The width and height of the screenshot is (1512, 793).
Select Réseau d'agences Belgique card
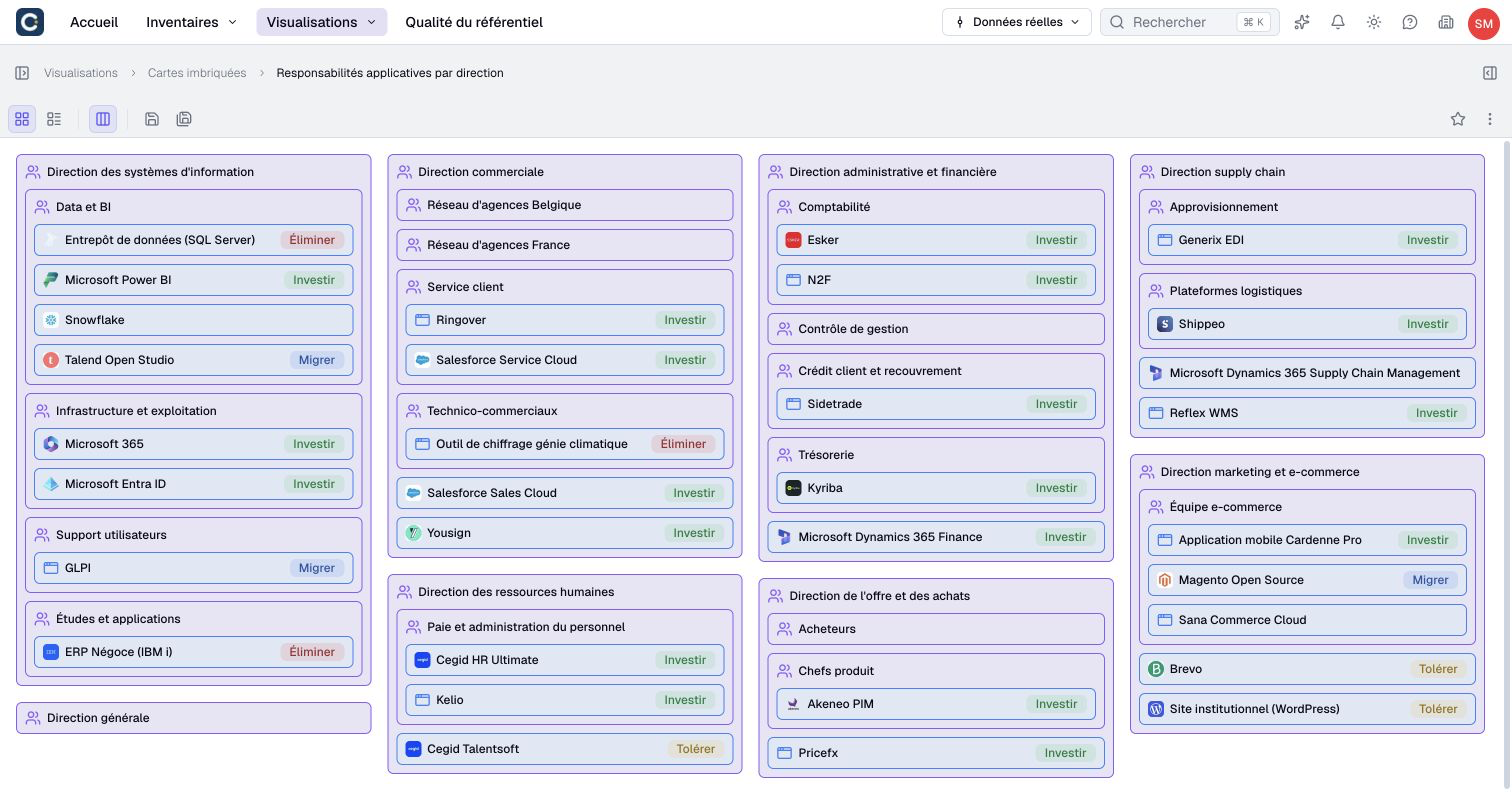pyautogui.click(x=565, y=205)
